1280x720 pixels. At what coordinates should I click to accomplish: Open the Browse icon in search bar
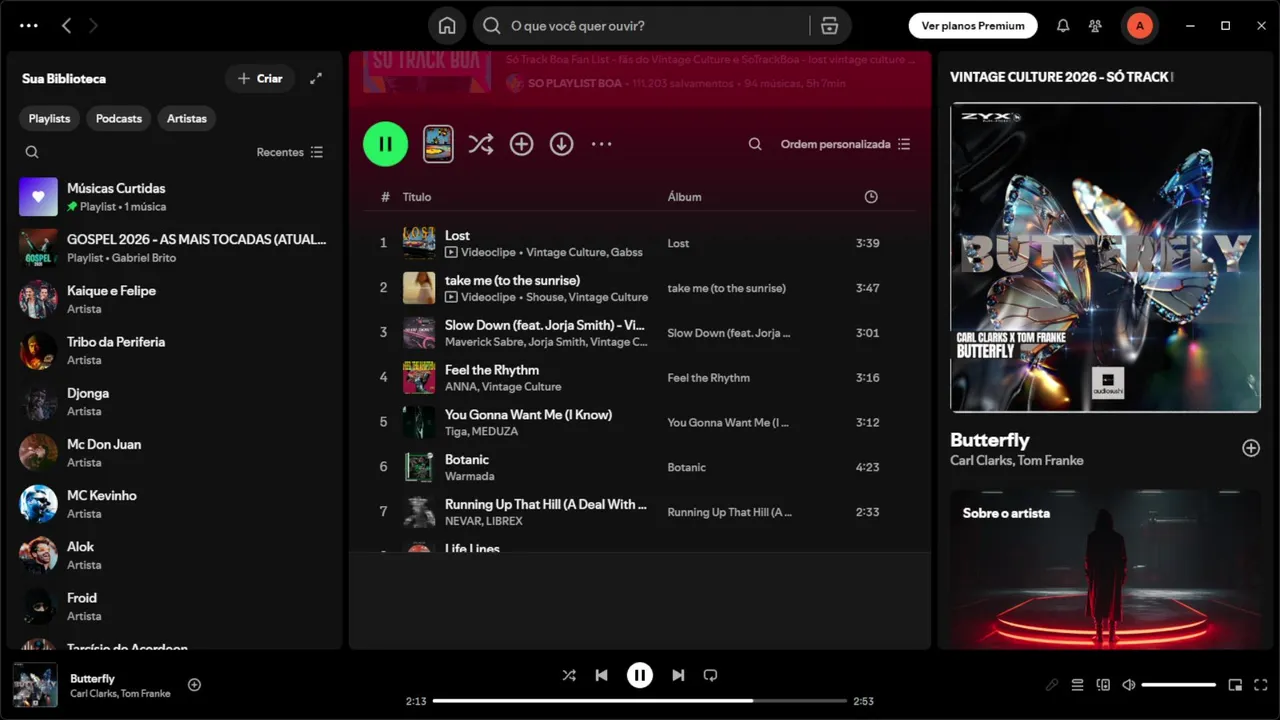pyautogui.click(x=829, y=26)
